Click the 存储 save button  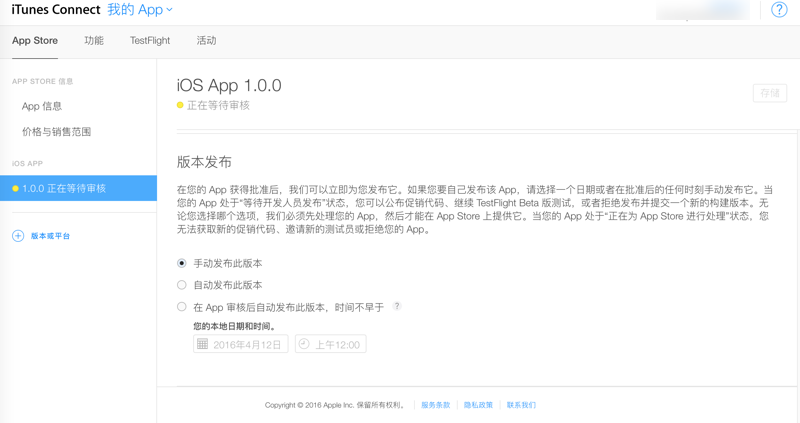770,93
